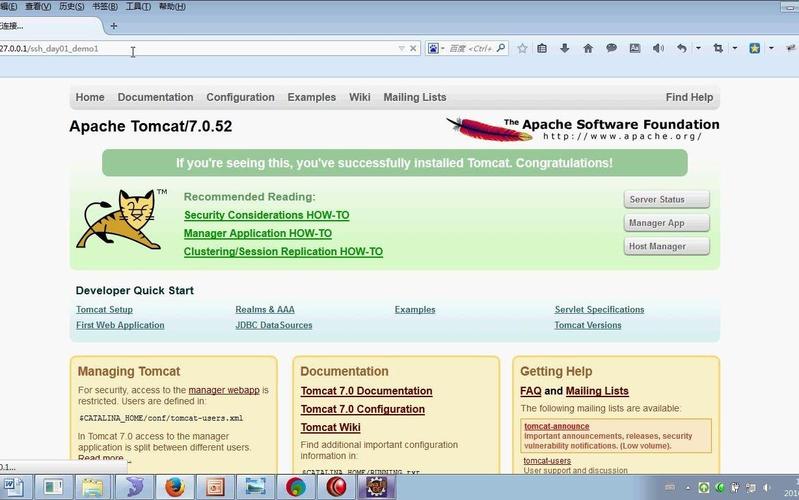Viewport: 799px width, 500px height.
Task: Select the Baidu paw search engine icon
Action: point(433,48)
